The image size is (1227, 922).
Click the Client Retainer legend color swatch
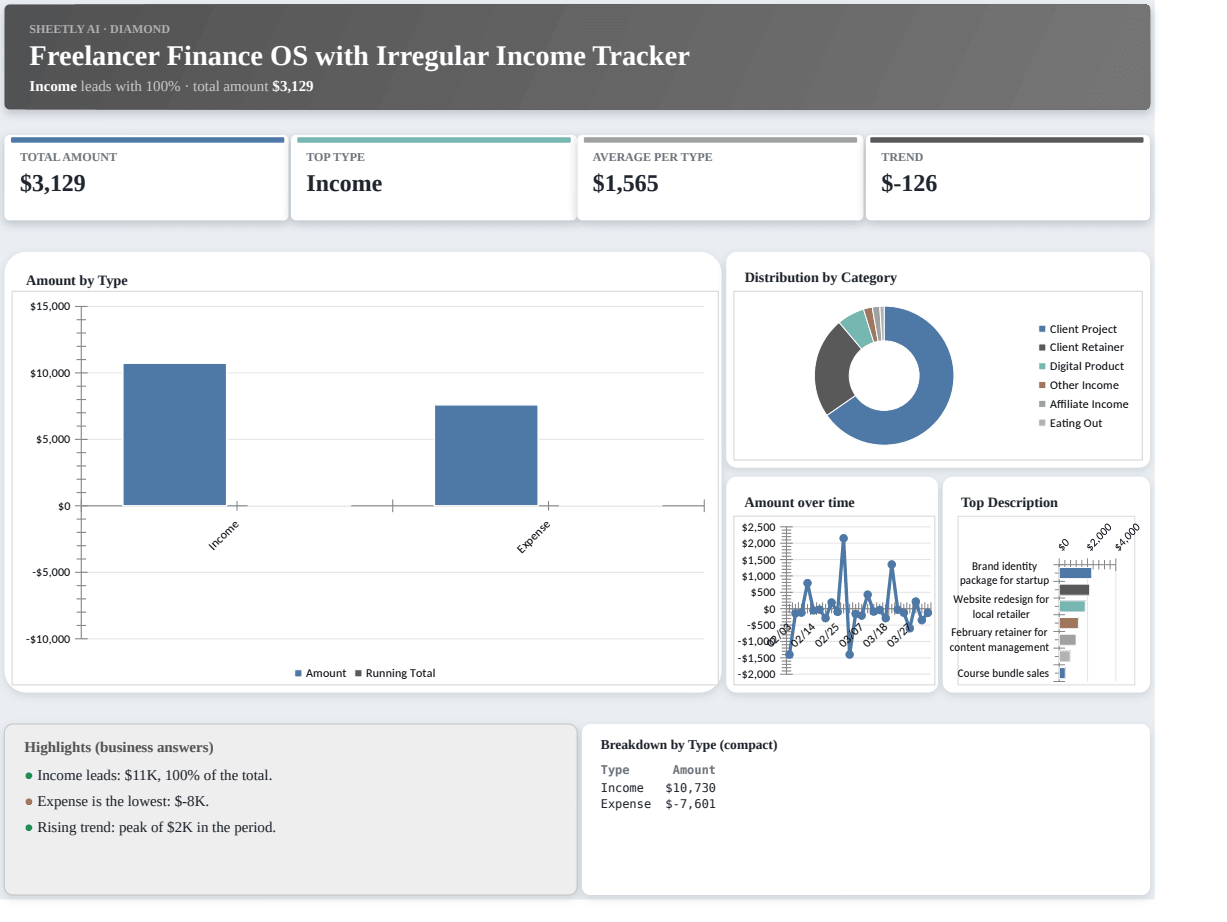point(1042,347)
